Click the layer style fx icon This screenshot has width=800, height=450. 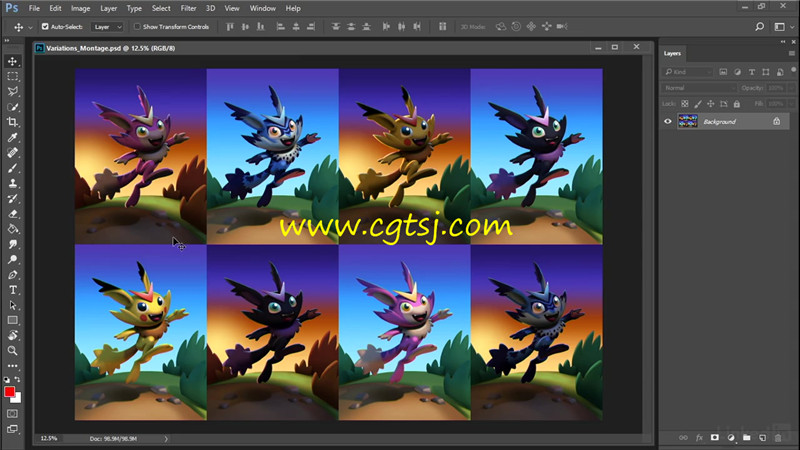pos(699,438)
